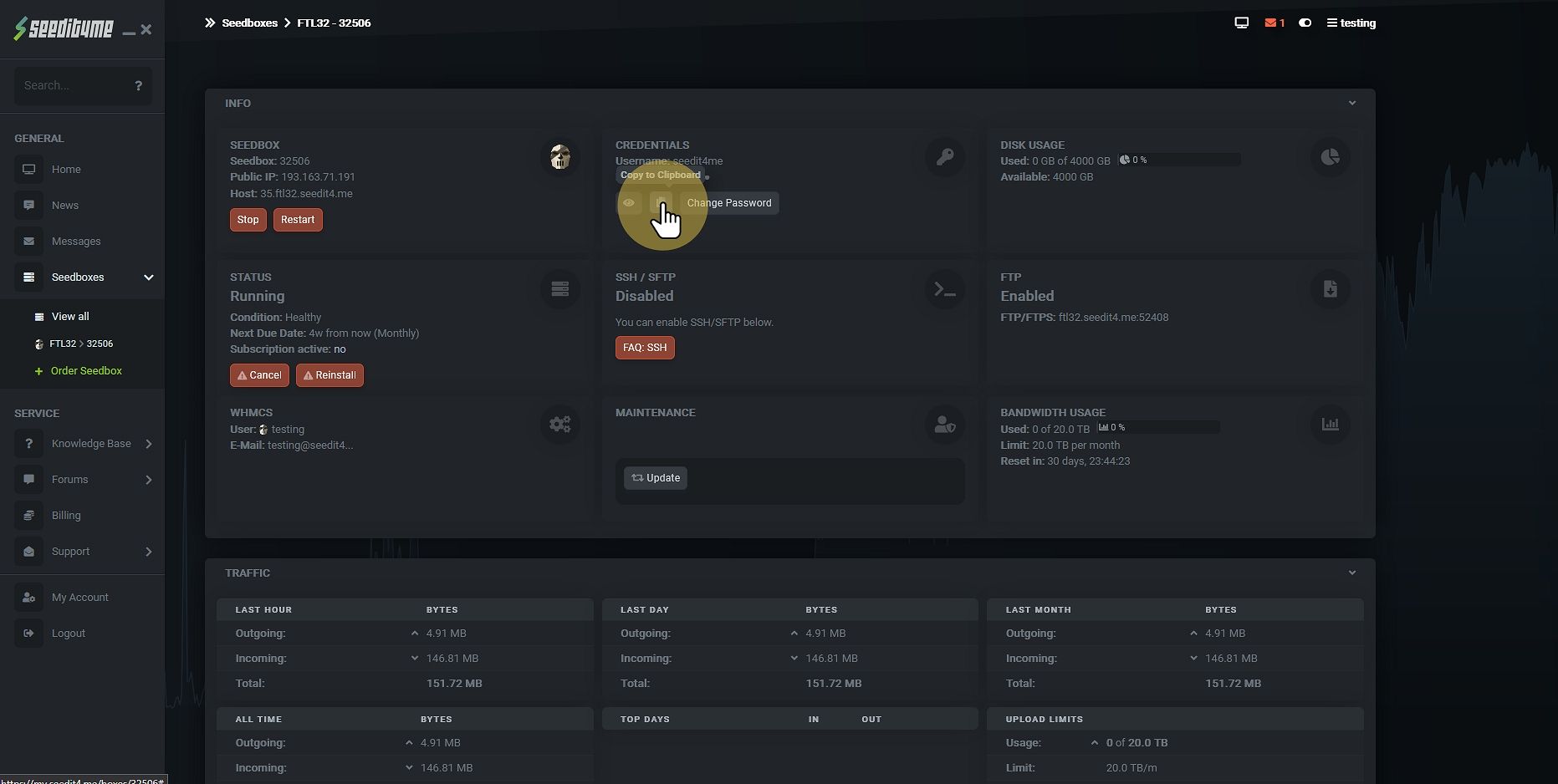Click the bandwidth usage progress bar
Screen dimensions: 1558x784
(x=1158, y=427)
